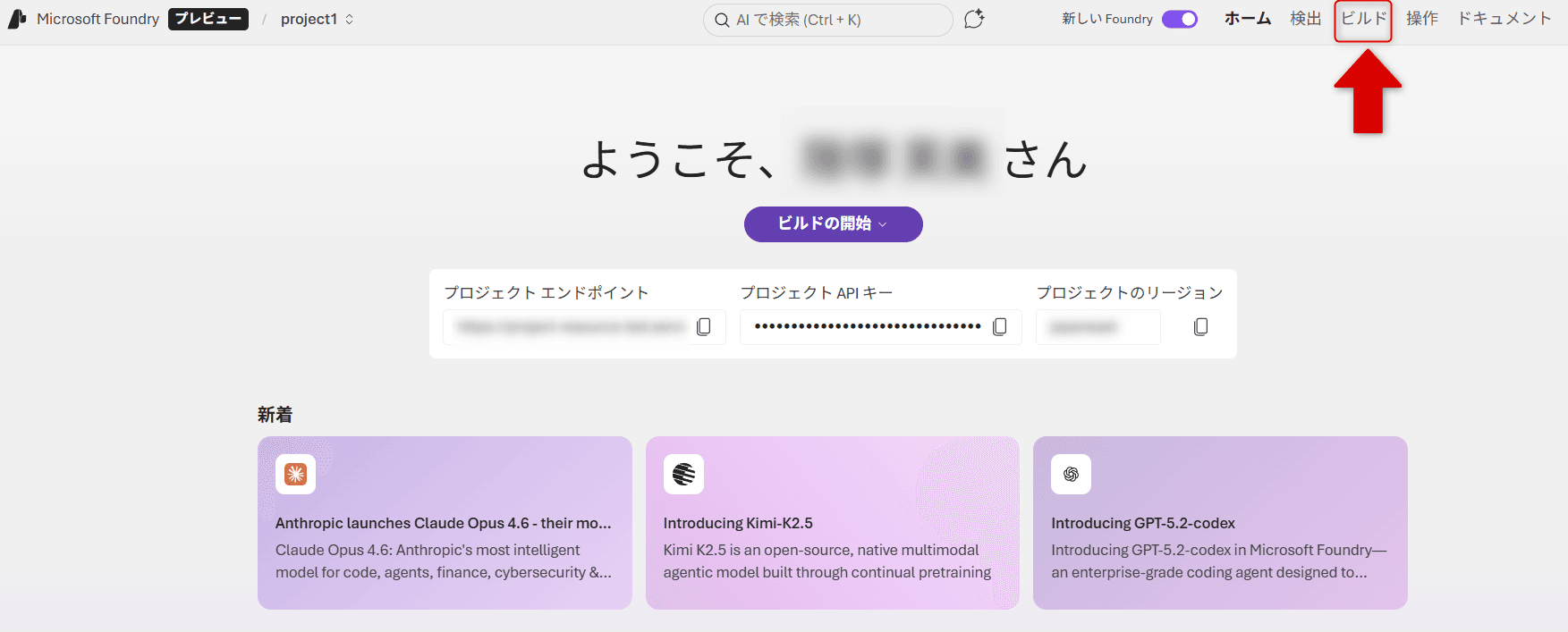Click the project region value field

(x=1098, y=327)
